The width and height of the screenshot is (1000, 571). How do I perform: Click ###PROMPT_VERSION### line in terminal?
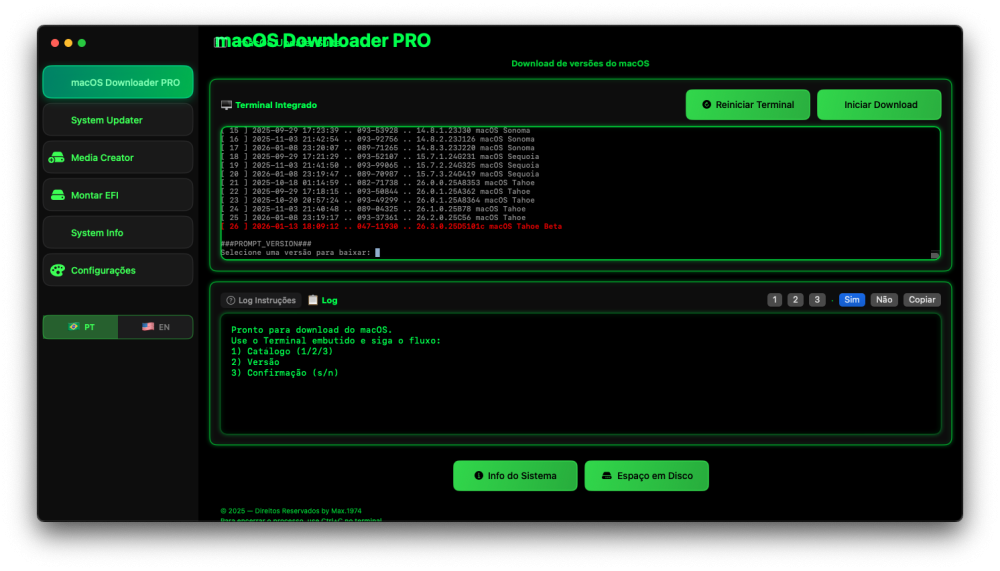point(266,244)
